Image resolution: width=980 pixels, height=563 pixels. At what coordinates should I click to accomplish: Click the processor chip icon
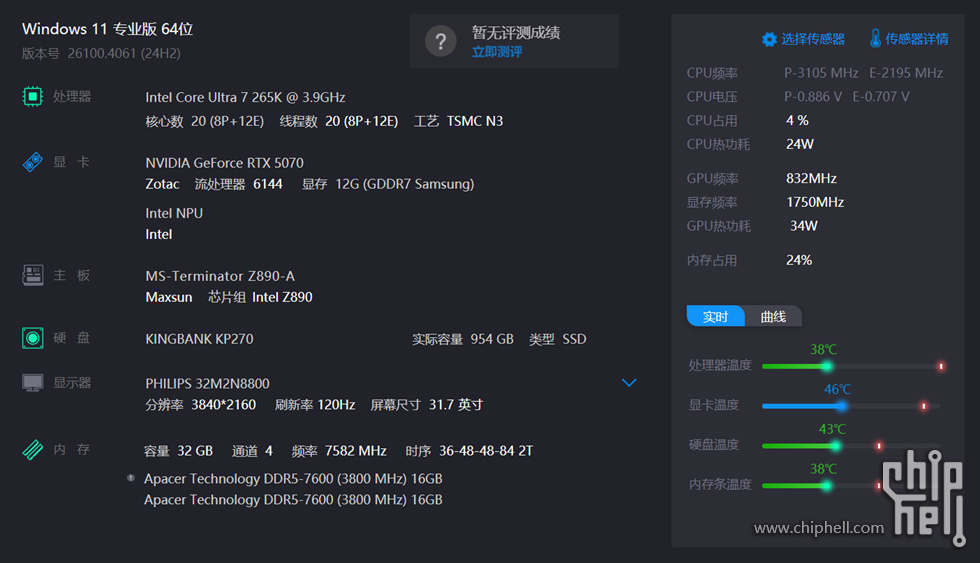point(32,96)
